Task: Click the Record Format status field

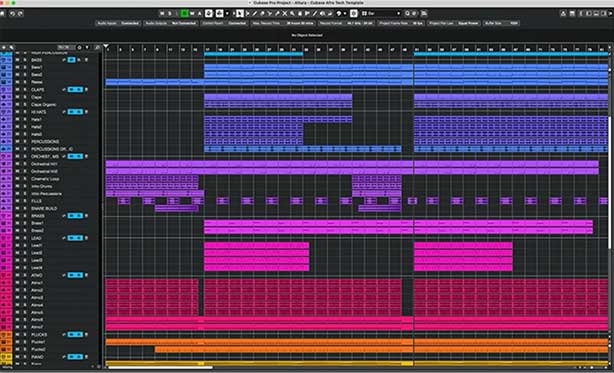Action: pyautogui.click(x=346, y=23)
